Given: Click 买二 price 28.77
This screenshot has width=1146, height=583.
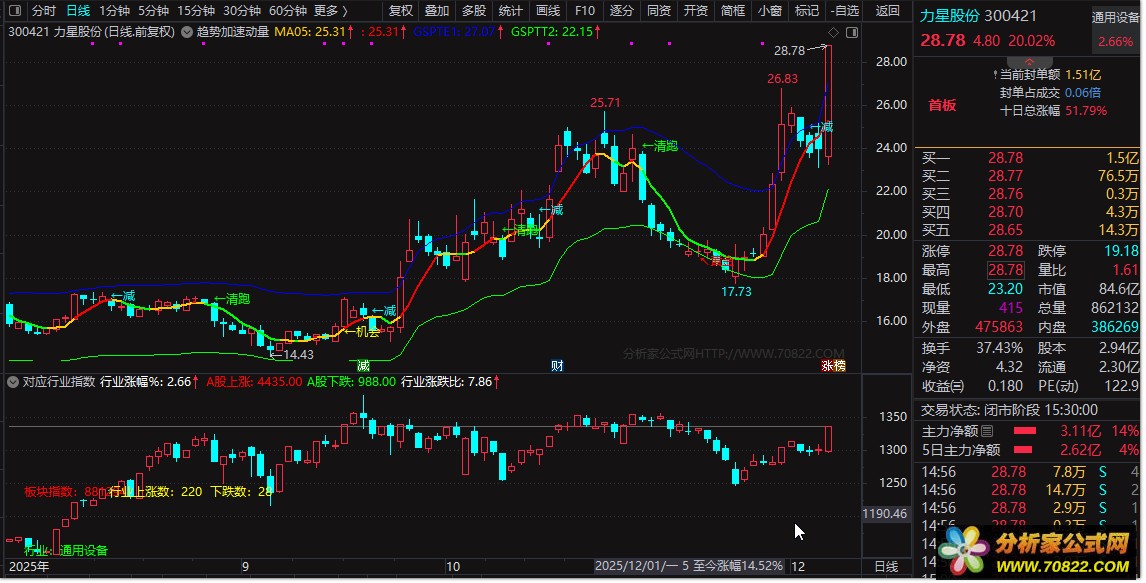Looking at the screenshot, I should 1006,176.
